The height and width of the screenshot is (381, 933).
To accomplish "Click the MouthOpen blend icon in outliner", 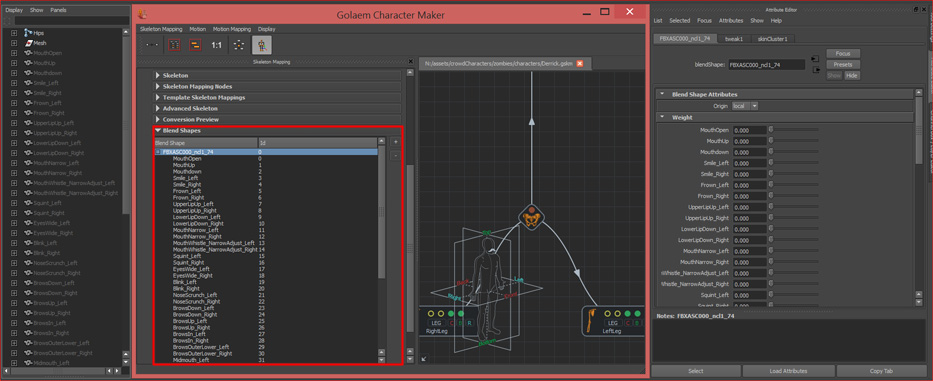I will pyautogui.click(x=28, y=53).
